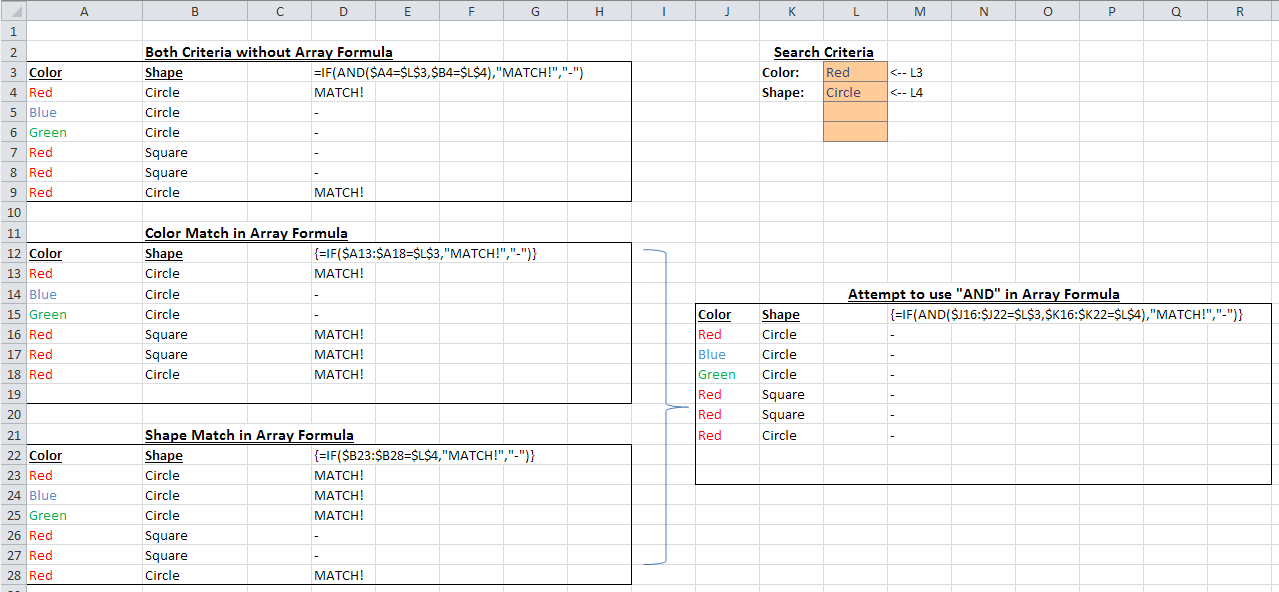Select column R header
Screen dimensions: 1279x592
[x=1239, y=12]
